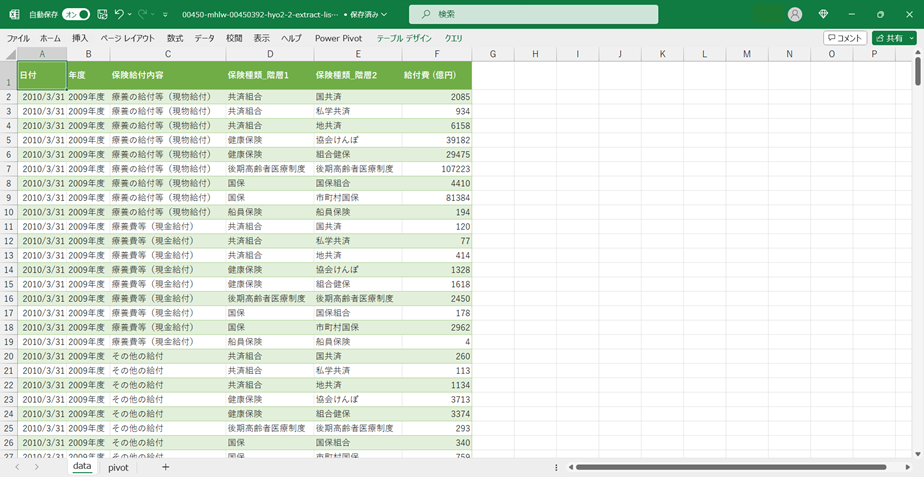Toggle the 自動保存 AutoSave switch
Viewport: 924px width, 477px height.
pos(76,14)
